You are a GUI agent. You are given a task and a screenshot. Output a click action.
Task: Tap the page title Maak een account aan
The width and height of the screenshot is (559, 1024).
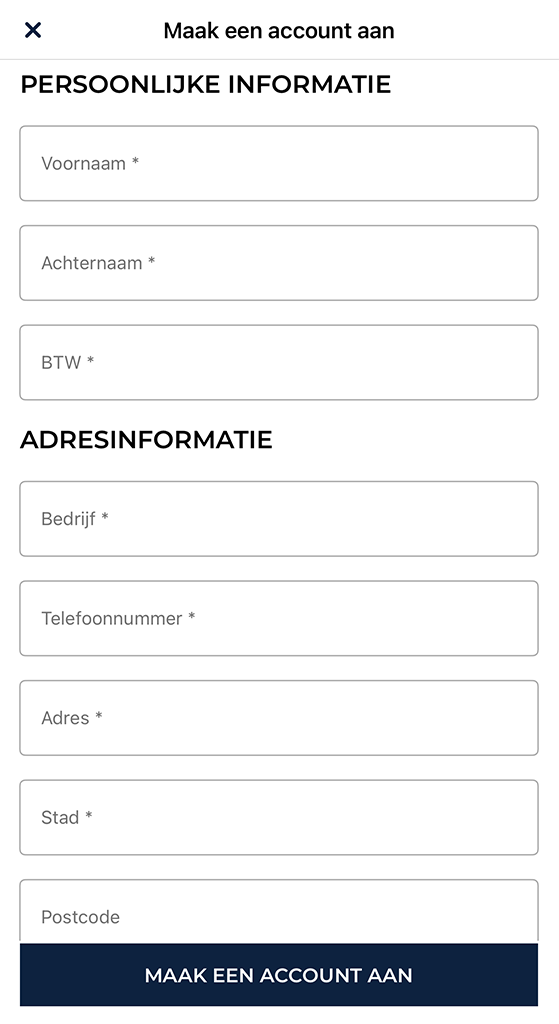[279, 31]
